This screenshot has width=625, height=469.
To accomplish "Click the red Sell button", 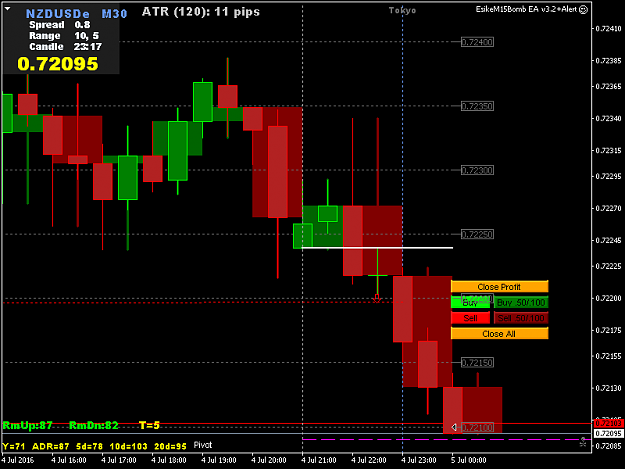I will (470, 318).
